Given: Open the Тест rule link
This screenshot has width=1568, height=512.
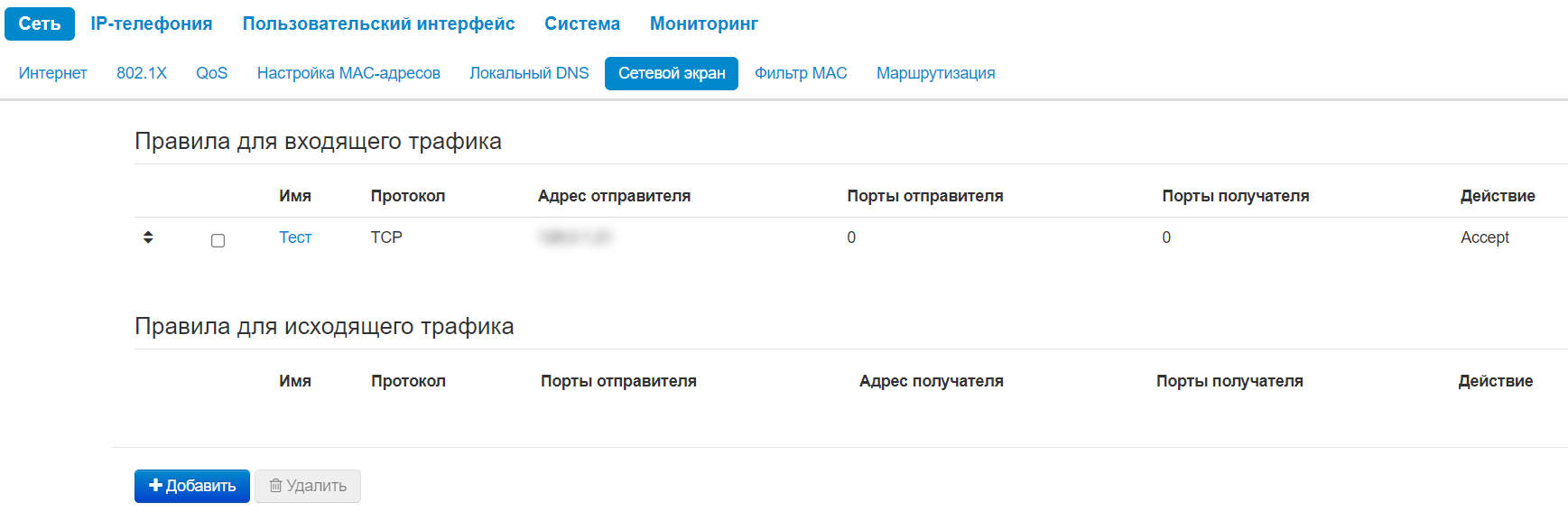Looking at the screenshot, I should pyautogui.click(x=295, y=237).
